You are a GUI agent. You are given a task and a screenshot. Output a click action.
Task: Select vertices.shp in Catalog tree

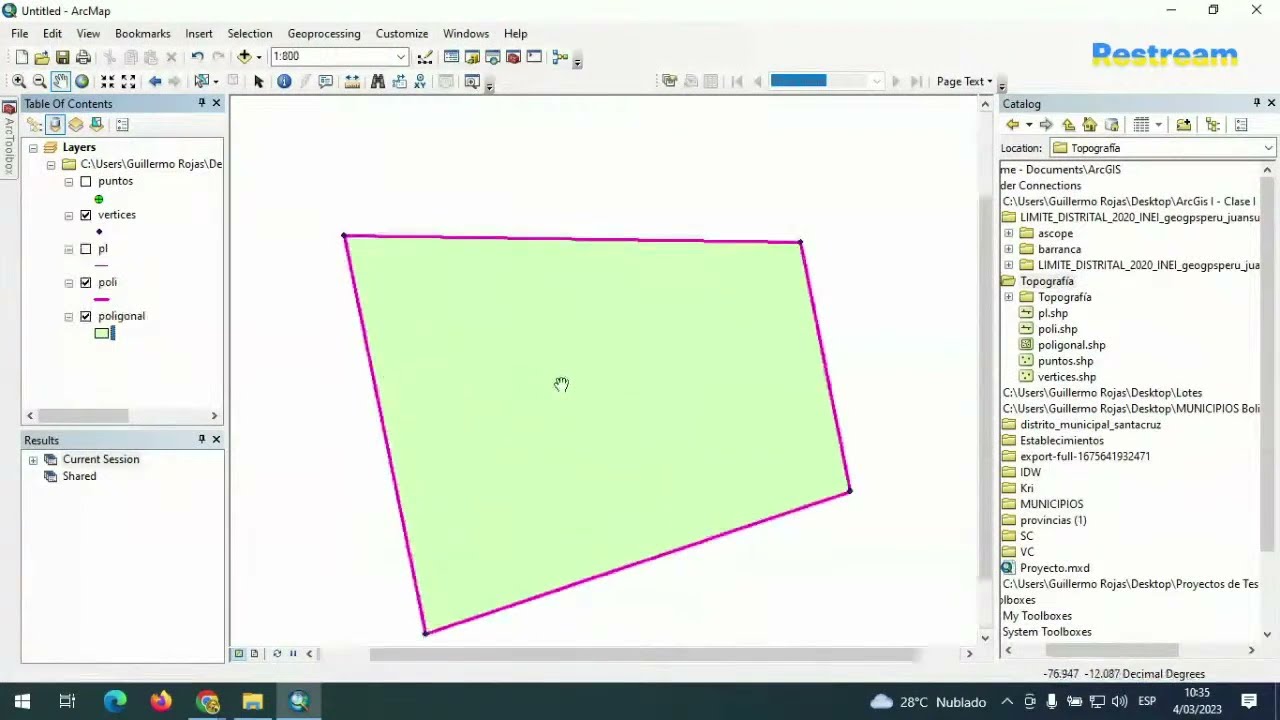[x=1066, y=377]
